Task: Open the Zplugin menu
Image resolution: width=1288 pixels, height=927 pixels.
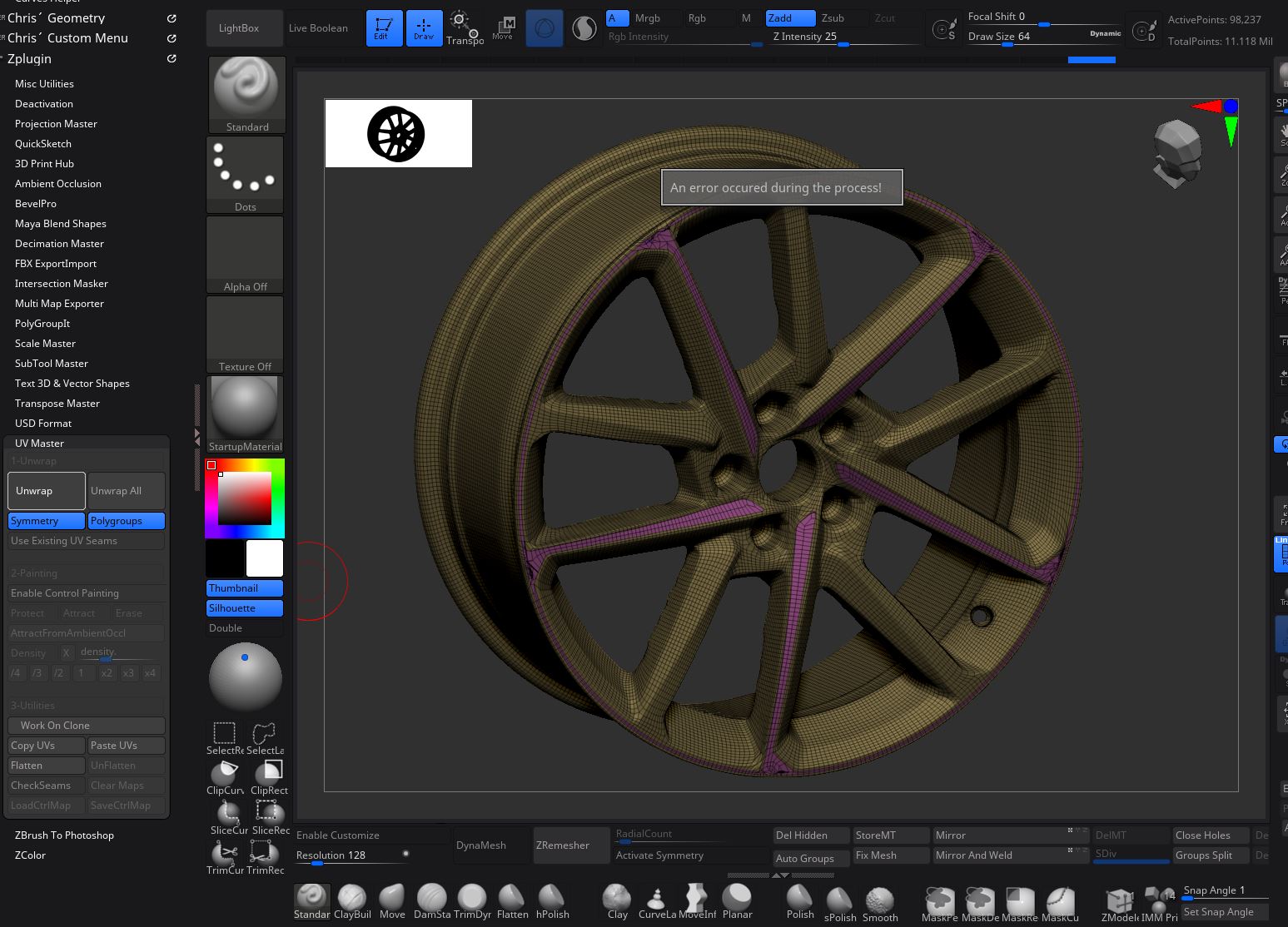Action: (x=29, y=59)
